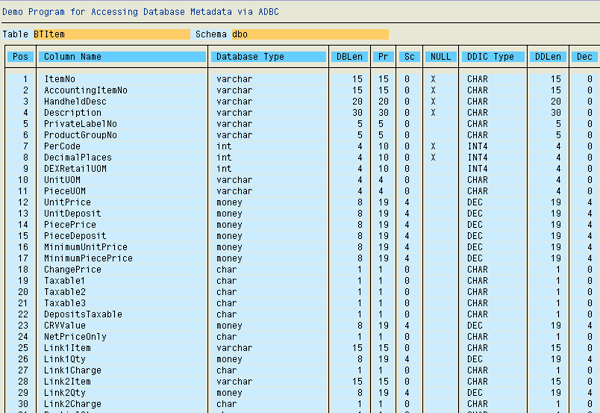Click the DBLen column header
The height and width of the screenshot is (413, 600).
tap(349, 57)
